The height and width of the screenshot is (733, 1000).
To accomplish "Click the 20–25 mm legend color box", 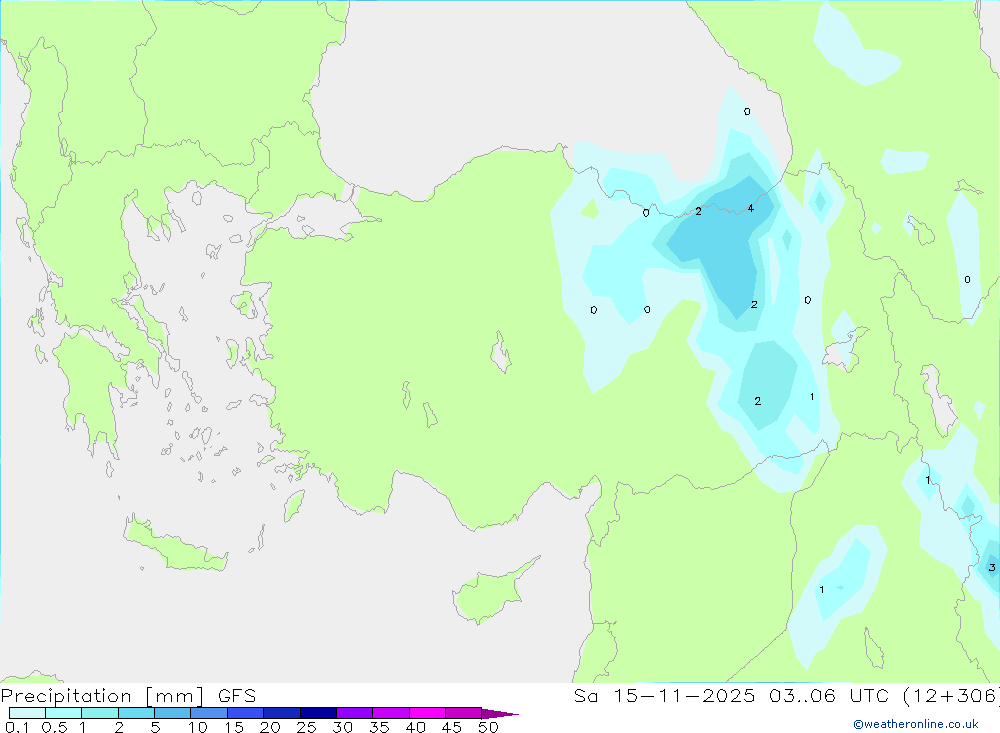I will 282,713.
